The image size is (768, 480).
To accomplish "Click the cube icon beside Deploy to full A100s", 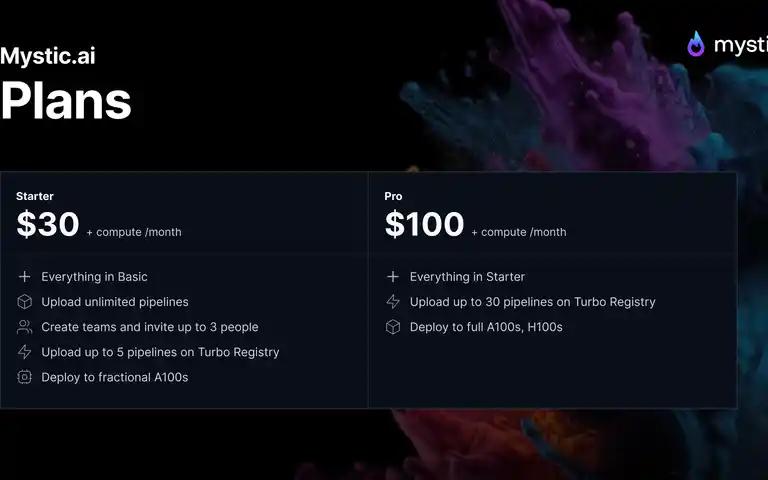I will (x=393, y=327).
